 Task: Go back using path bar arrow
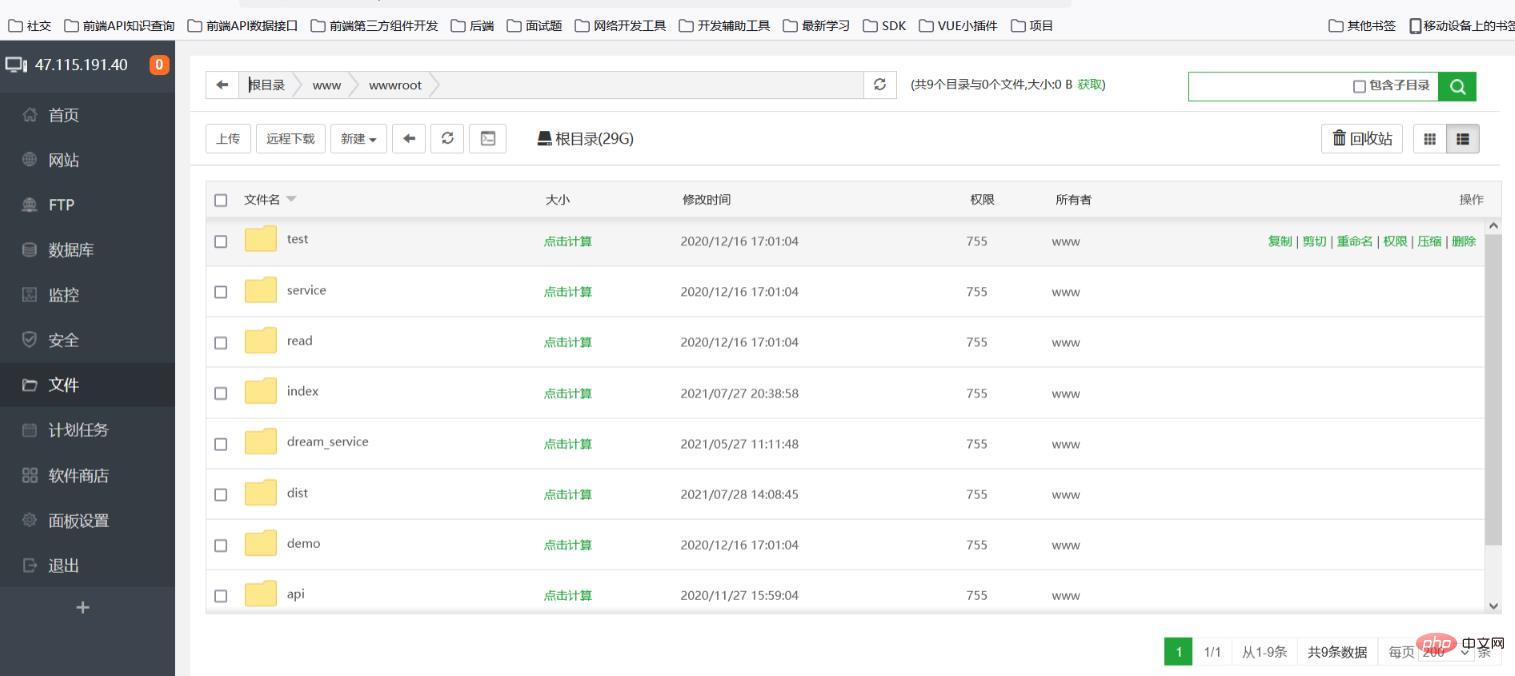click(221, 85)
